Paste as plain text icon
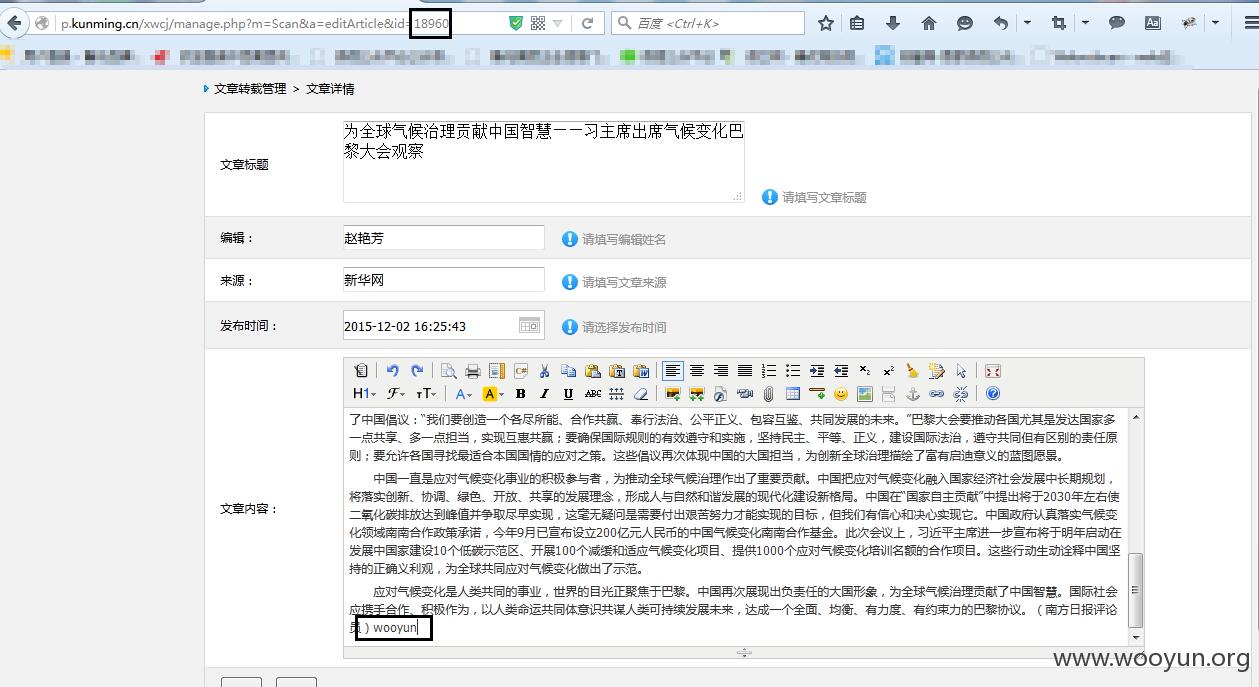This screenshot has width=1259, height=687. pyautogui.click(x=616, y=371)
